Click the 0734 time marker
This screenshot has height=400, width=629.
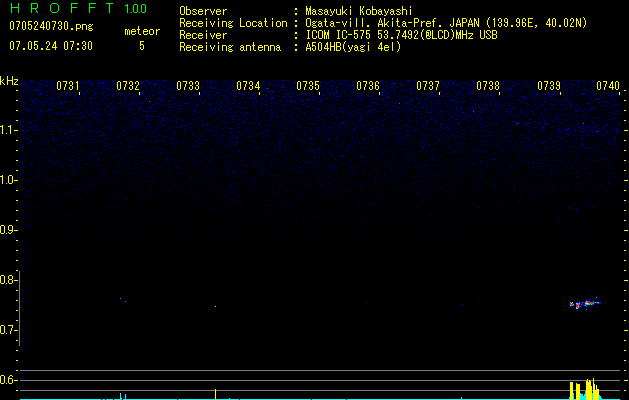point(248,86)
